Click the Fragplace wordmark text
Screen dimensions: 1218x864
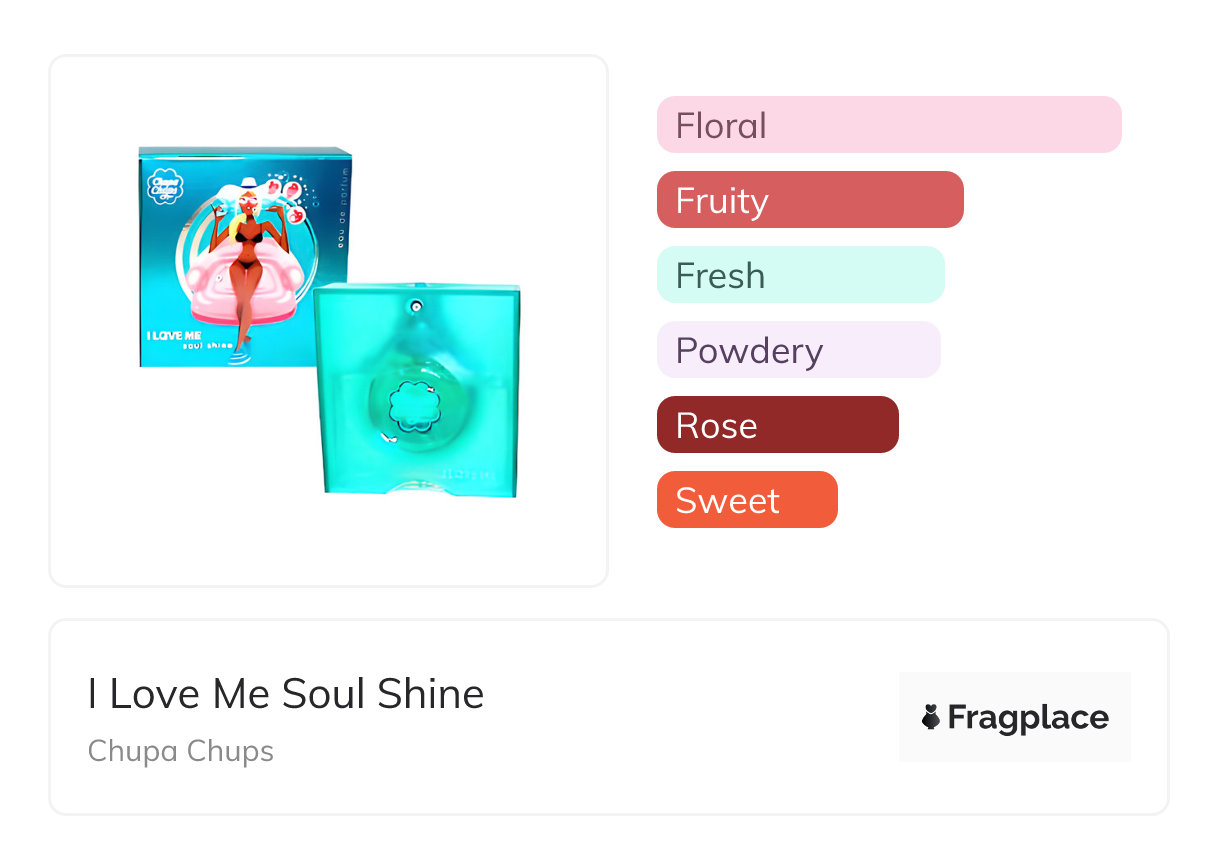[x=1028, y=717]
